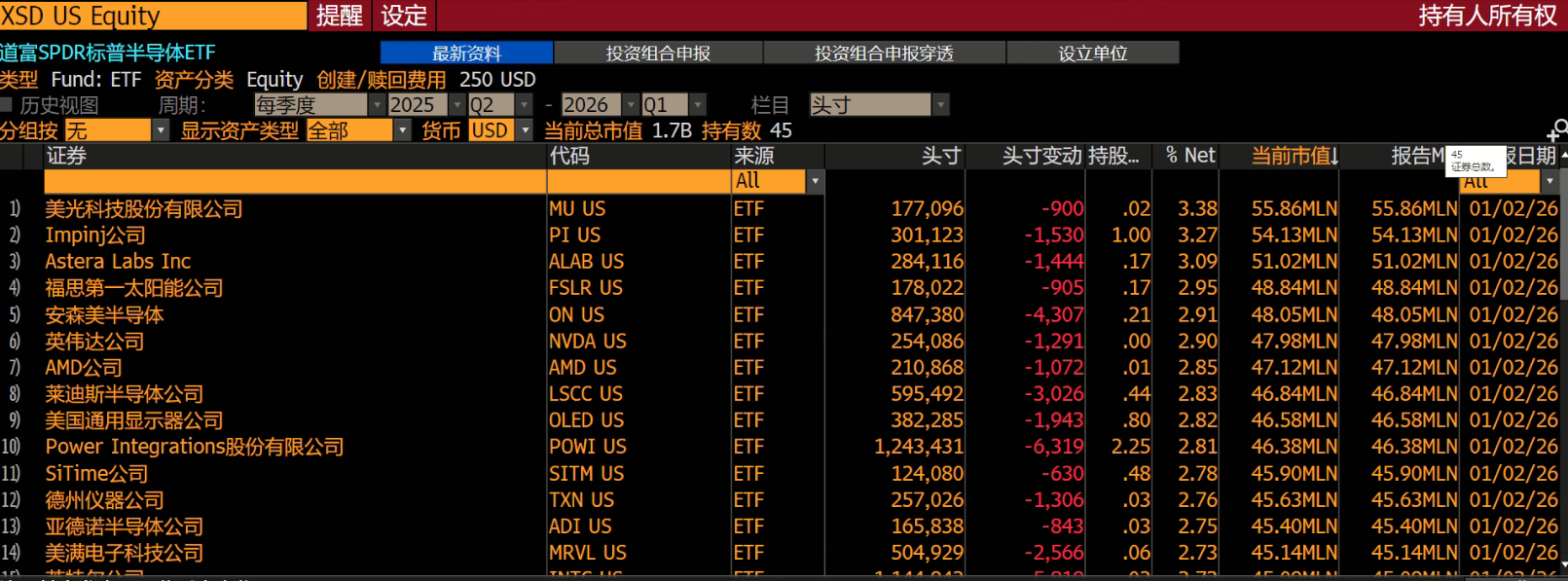Switch to the 投资组合申报穿透 tab

[x=884, y=53]
